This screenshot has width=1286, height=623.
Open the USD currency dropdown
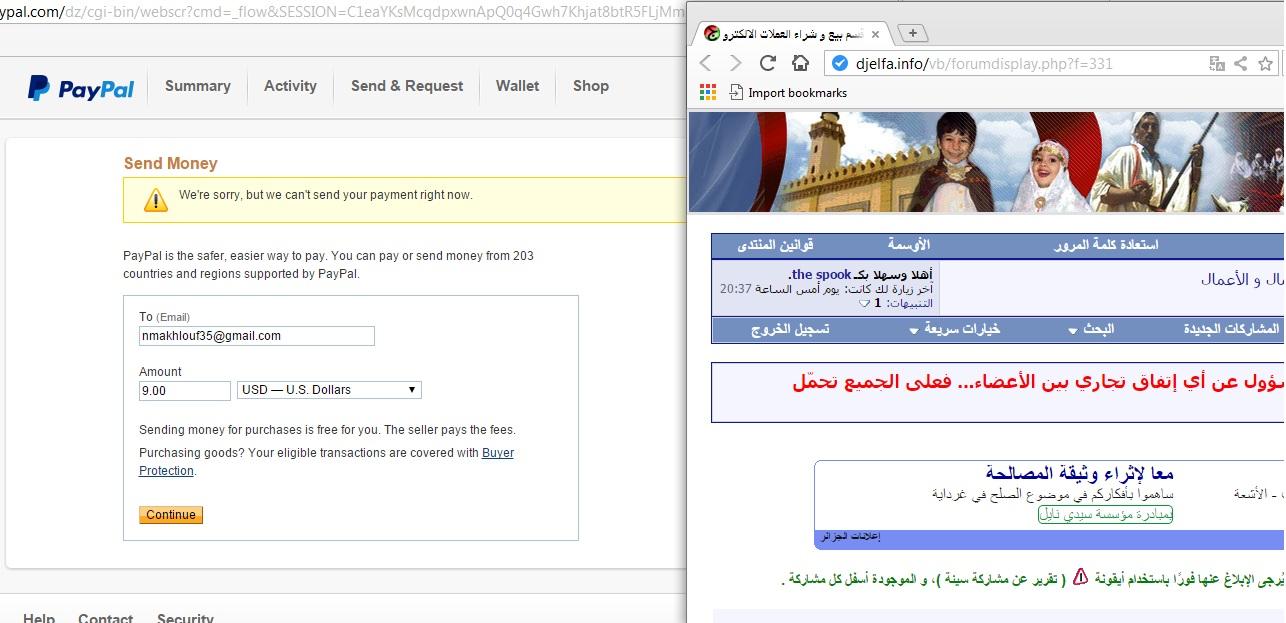click(329, 390)
